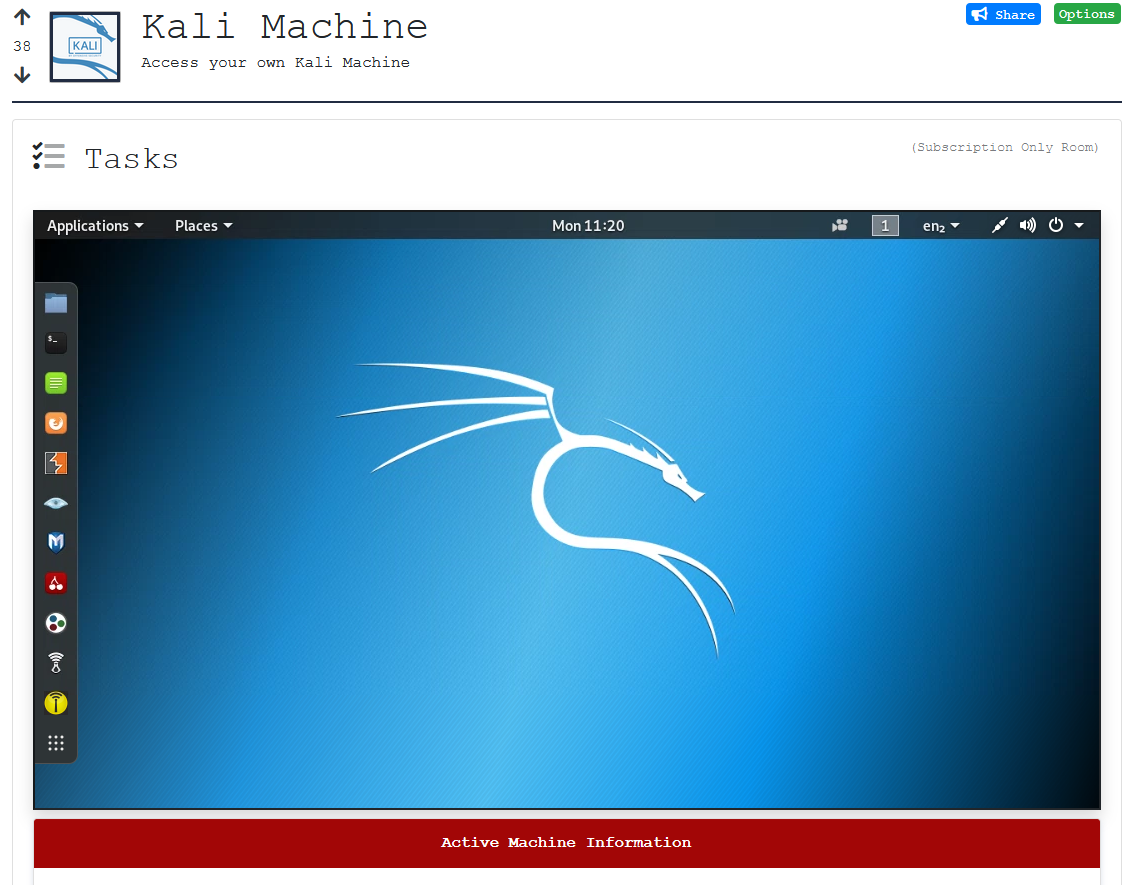Click the screen recorder icon in top bar
Image resolution: width=1137 pixels, height=885 pixels.
click(x=840, y=226)
